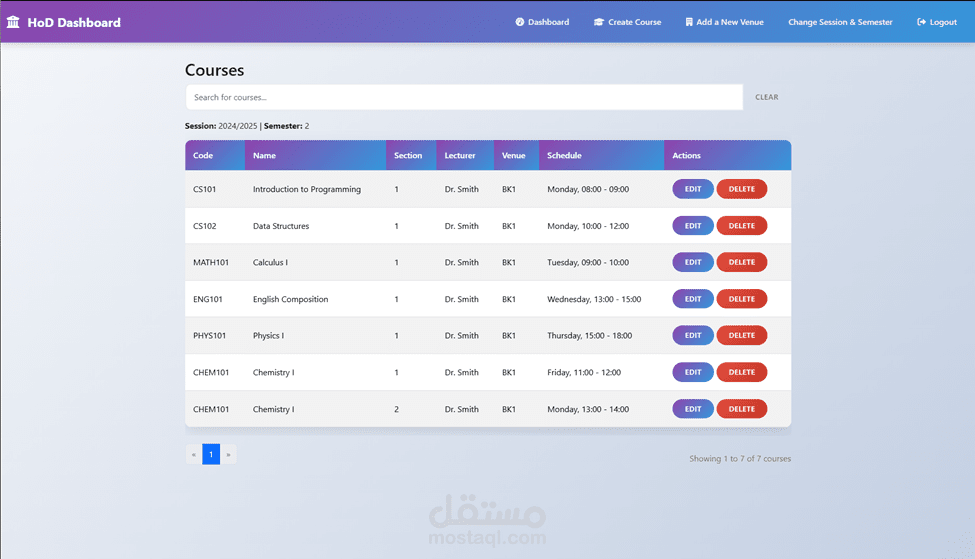Image resolution: width=975 pixels, height=559 pixels.
Task: Click the Dashboard gauge icon
Action: 520,22
